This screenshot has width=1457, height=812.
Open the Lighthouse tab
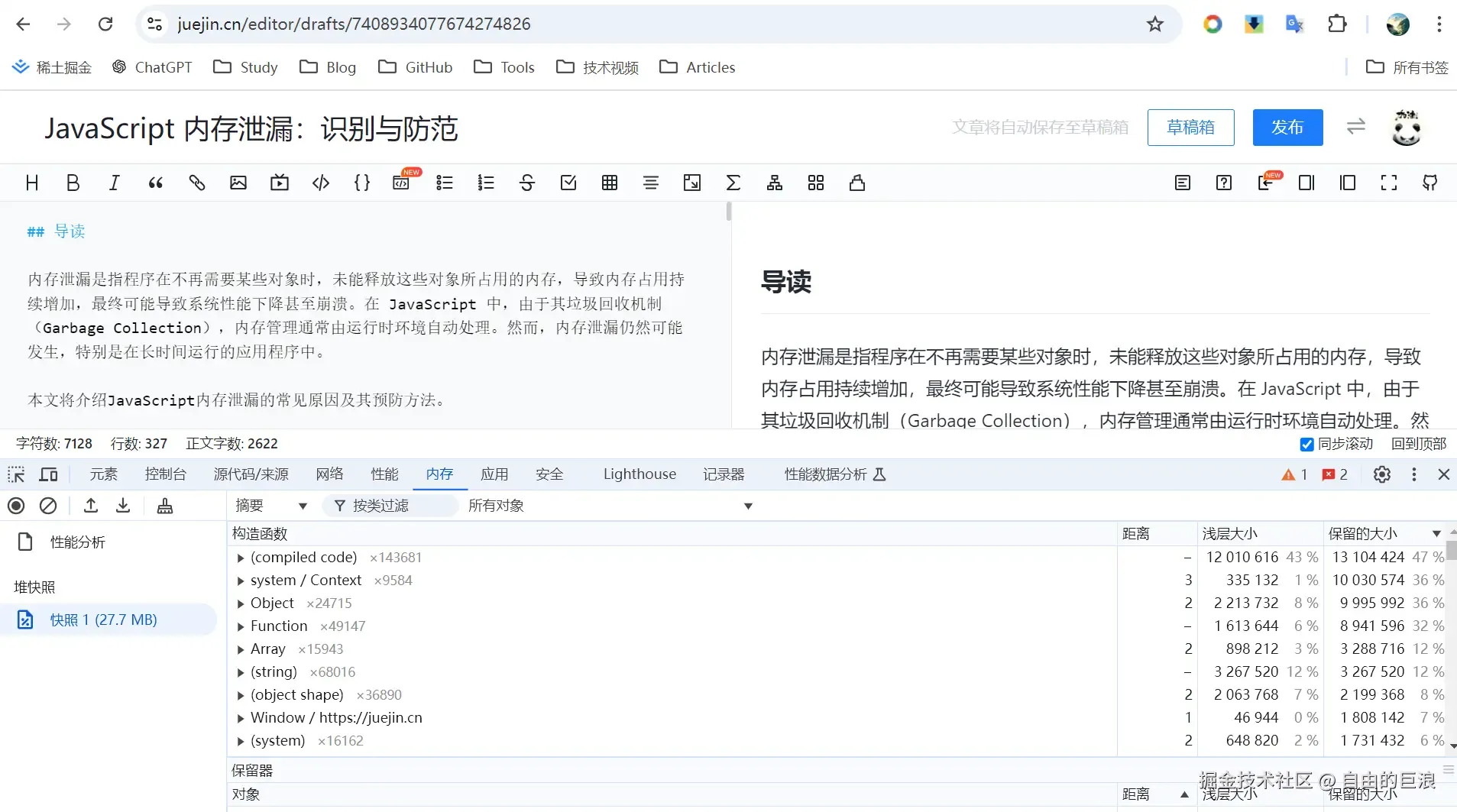tap(639, 474)
